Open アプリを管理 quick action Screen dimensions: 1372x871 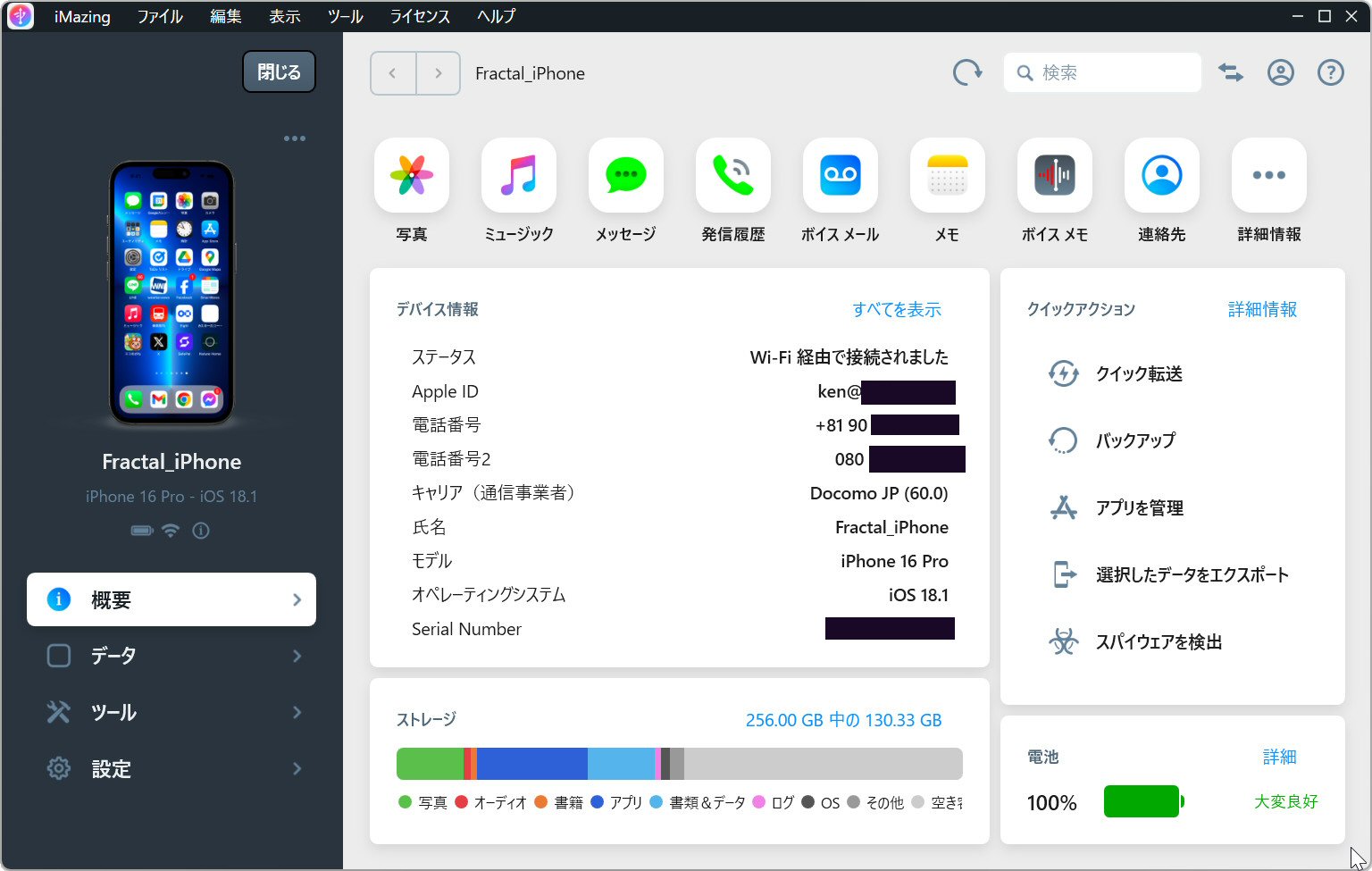pos(1116,507)
